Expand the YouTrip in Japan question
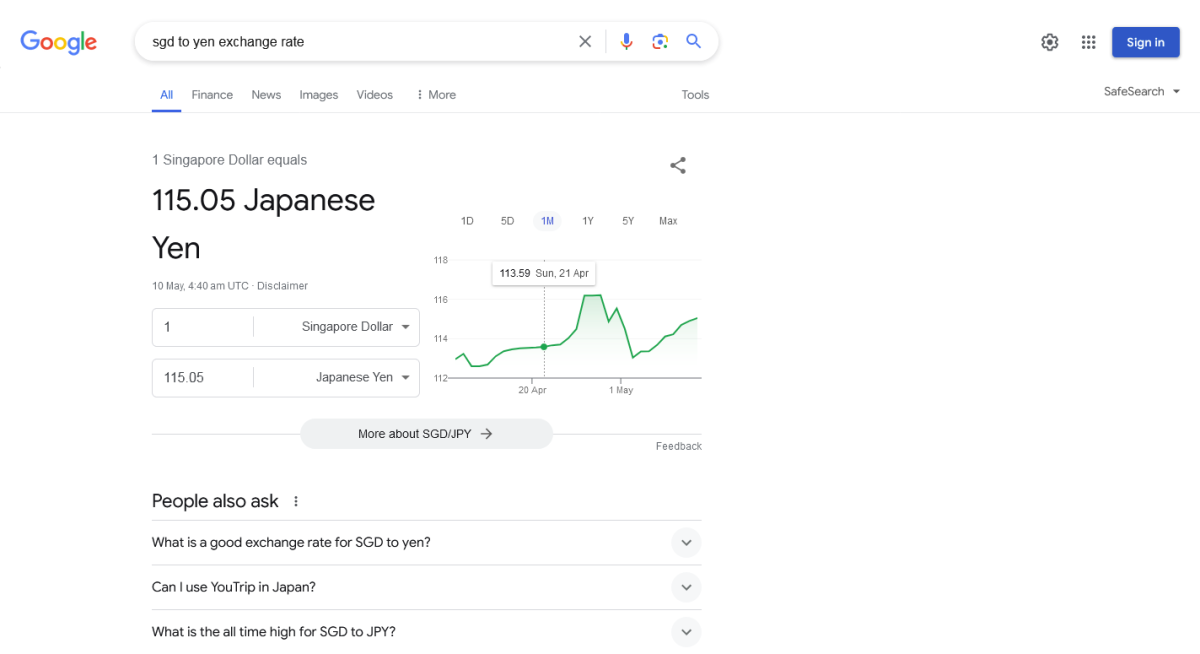The image size is (1200, 654). click(x=686, y=587)
